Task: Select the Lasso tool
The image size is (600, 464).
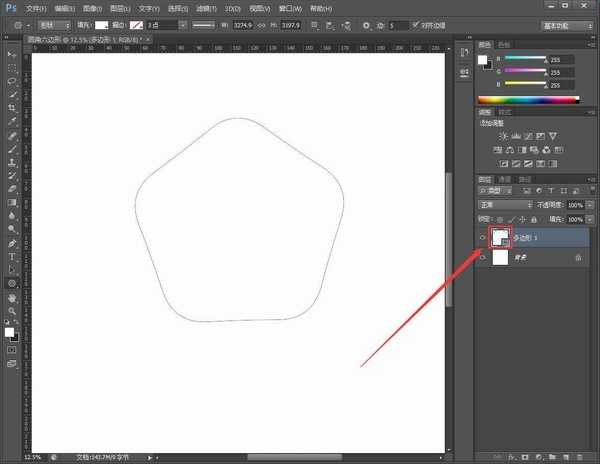Action: click(x=12, y=81)
